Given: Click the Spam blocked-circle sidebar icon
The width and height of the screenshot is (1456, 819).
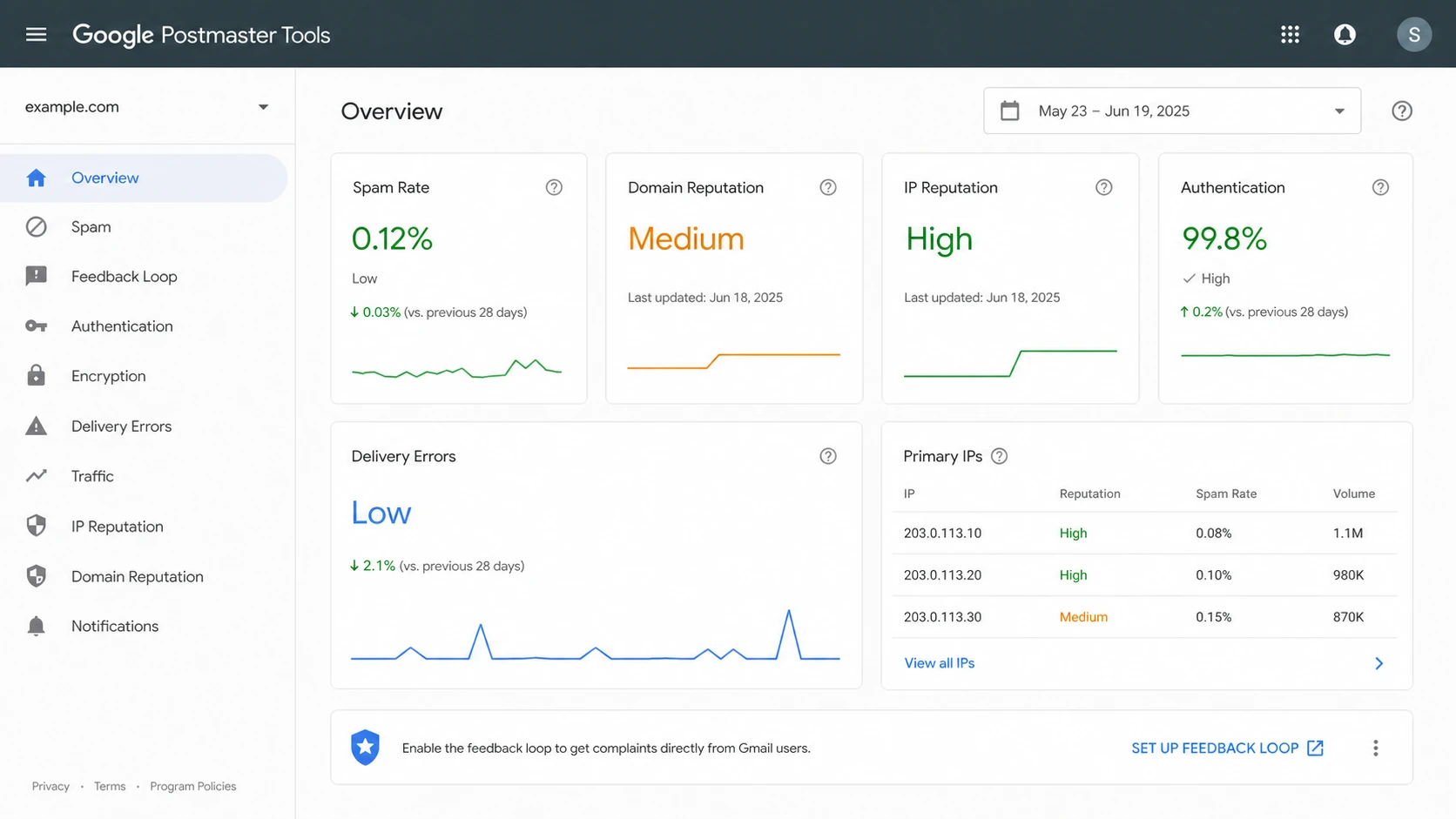Looking at the screenshot, I should [x=36, y=227].
